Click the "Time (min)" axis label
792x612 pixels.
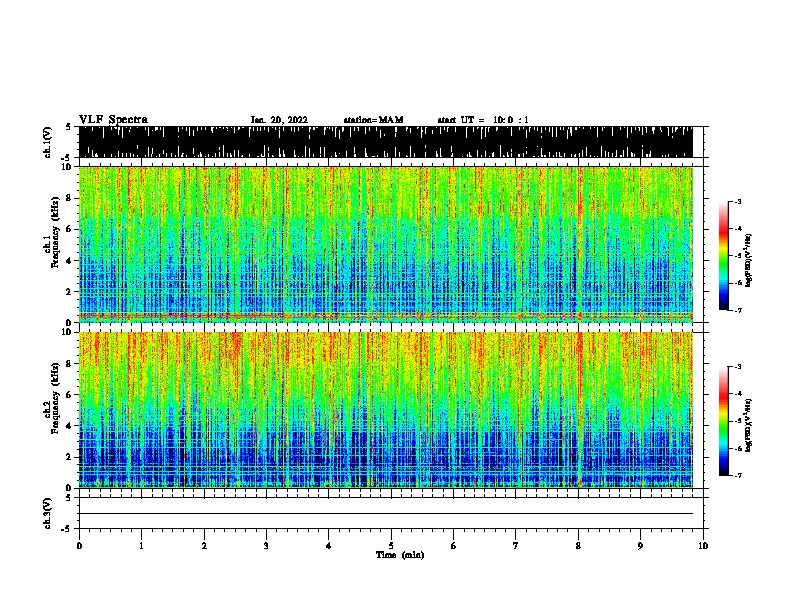pyautogui.click(x=400, y=555)
